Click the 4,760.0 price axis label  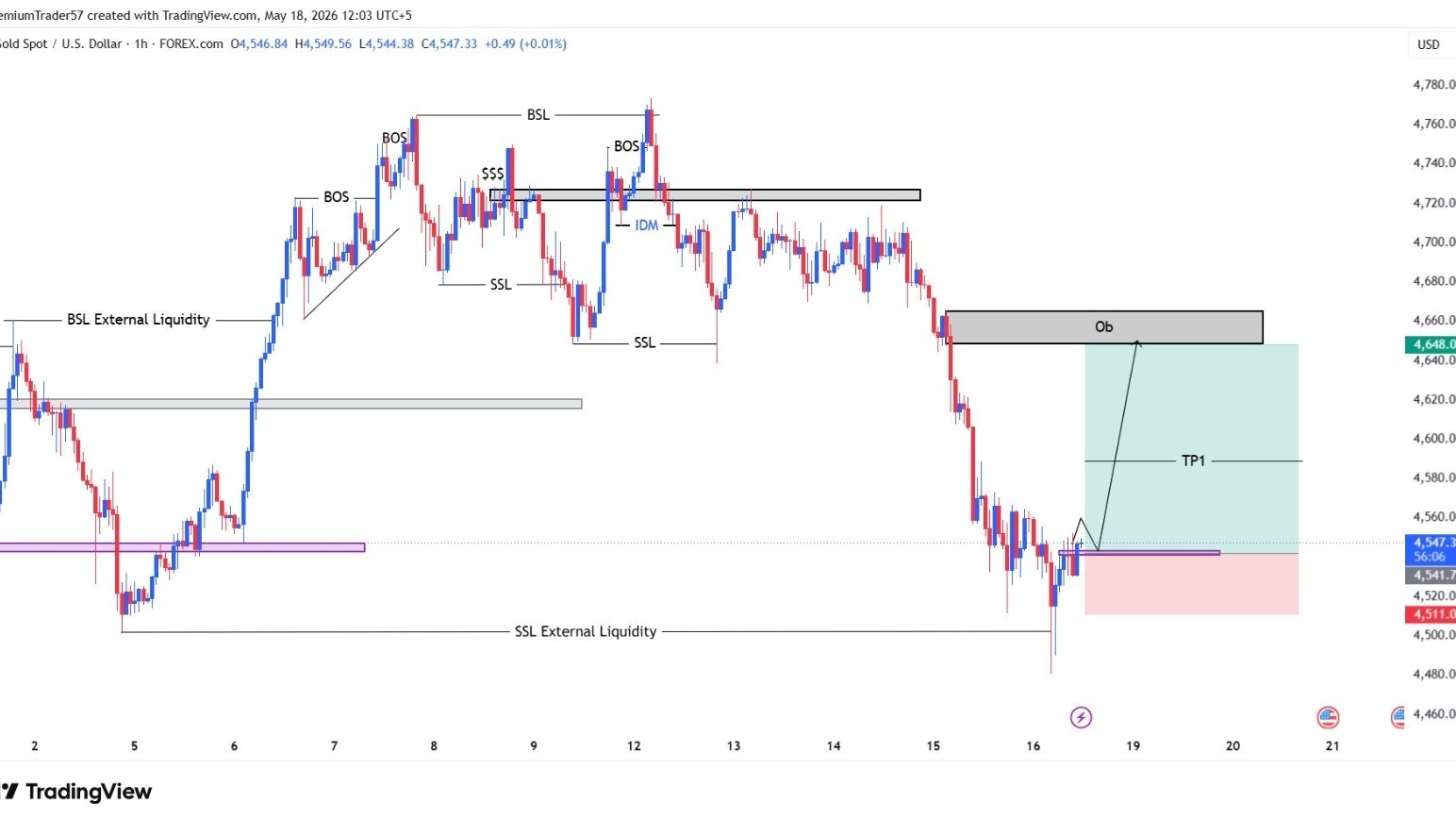pos(1433,124)
